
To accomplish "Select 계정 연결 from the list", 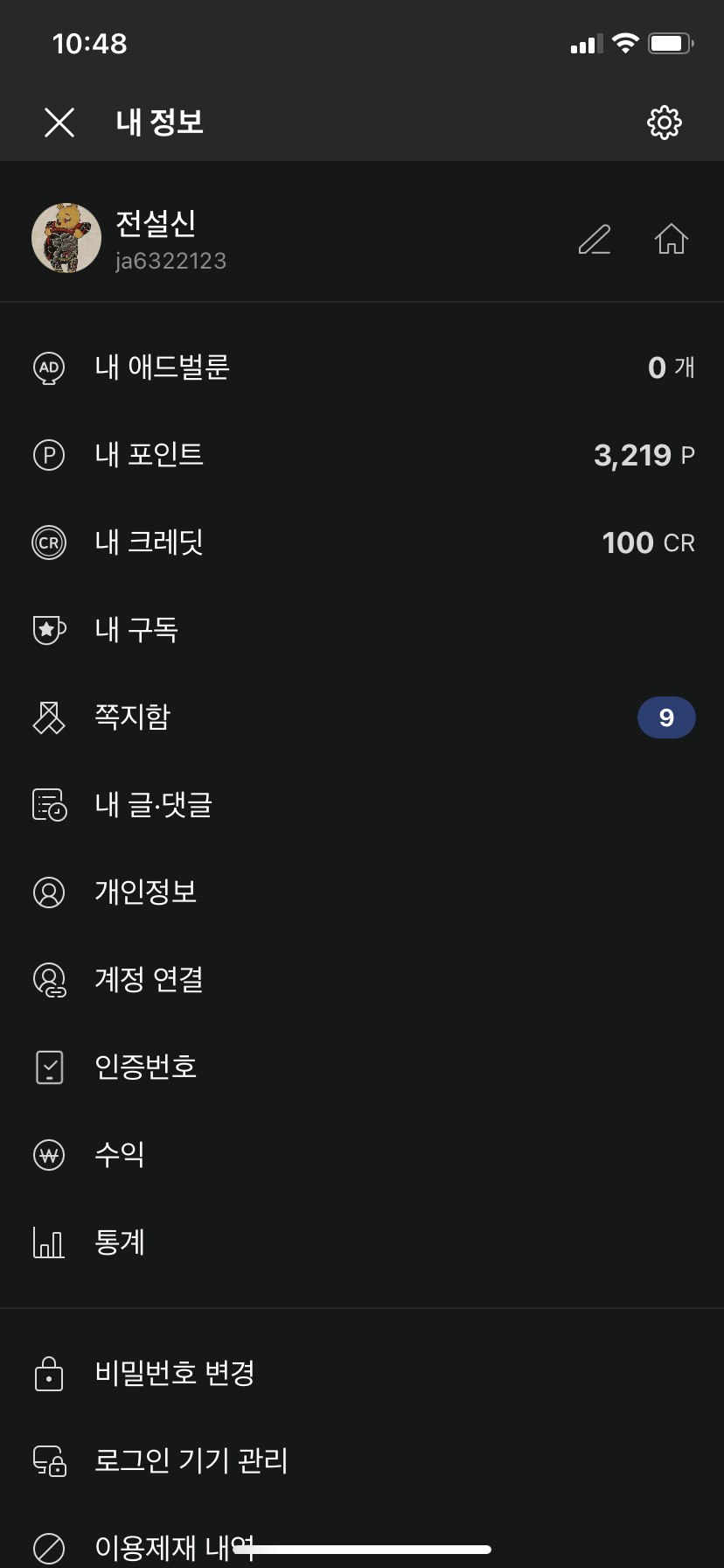I will [150, 980].
